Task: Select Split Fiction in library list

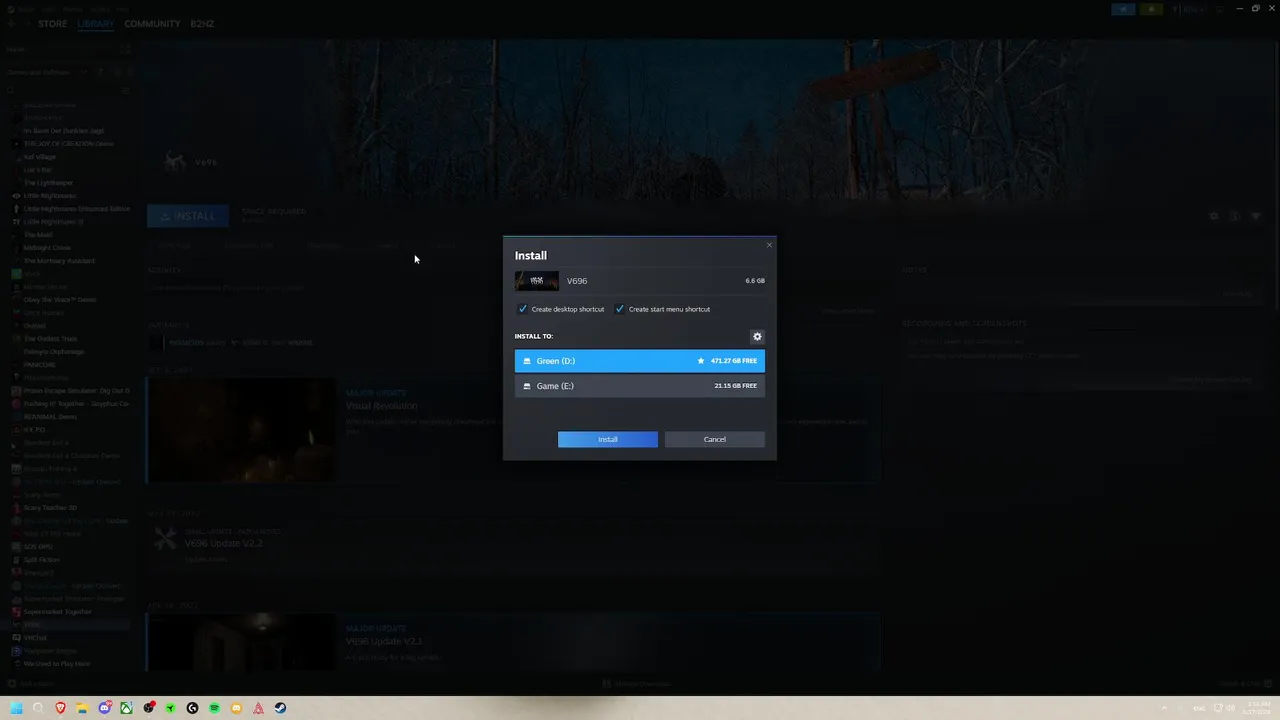Action: 43,560
